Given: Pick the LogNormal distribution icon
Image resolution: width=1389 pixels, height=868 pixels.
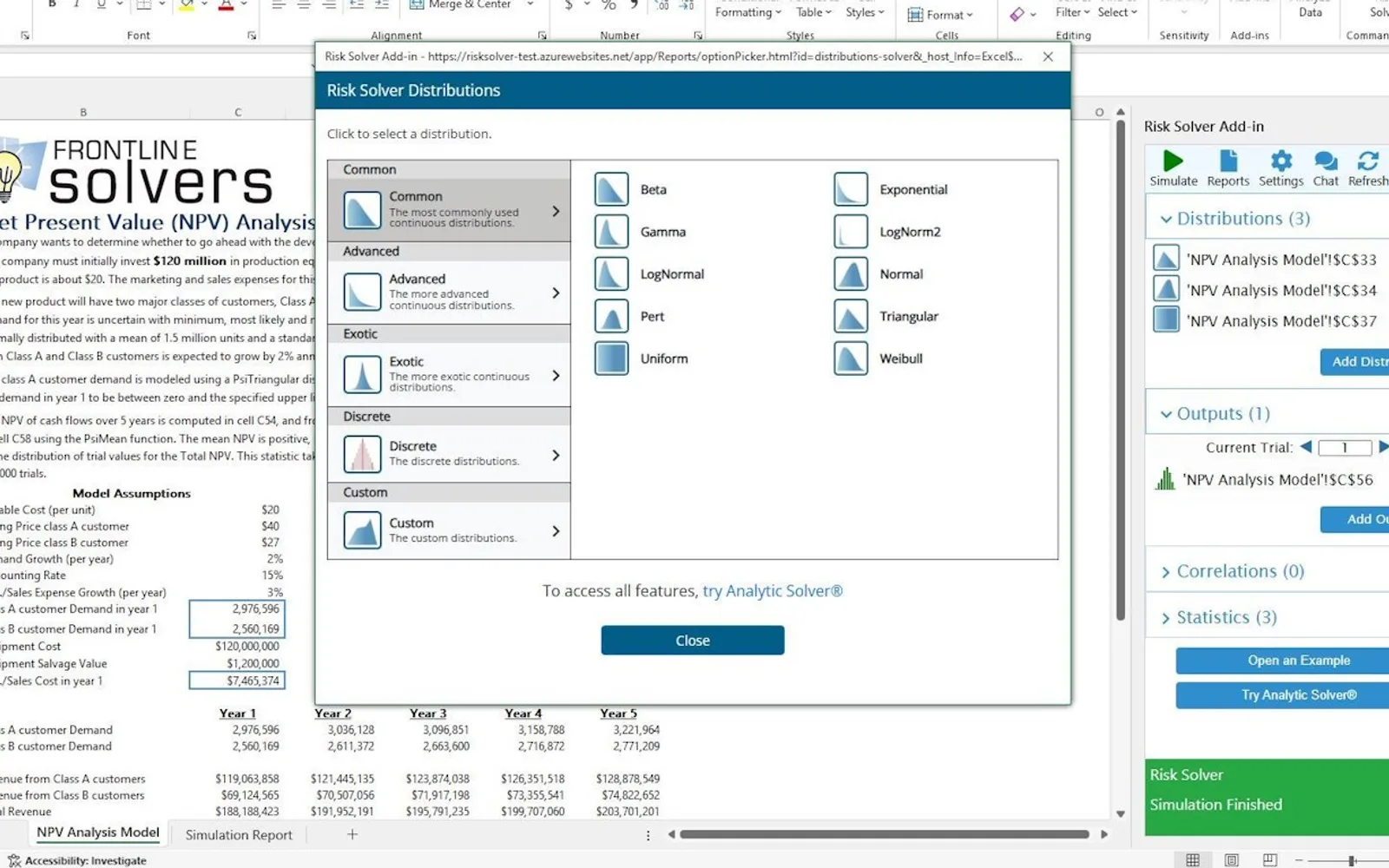Looking at the screenshot, I should [x=611, y=274].
